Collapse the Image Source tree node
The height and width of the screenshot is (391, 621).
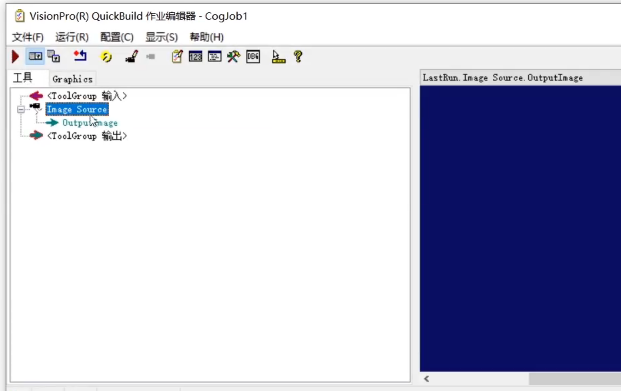point(21,109)
